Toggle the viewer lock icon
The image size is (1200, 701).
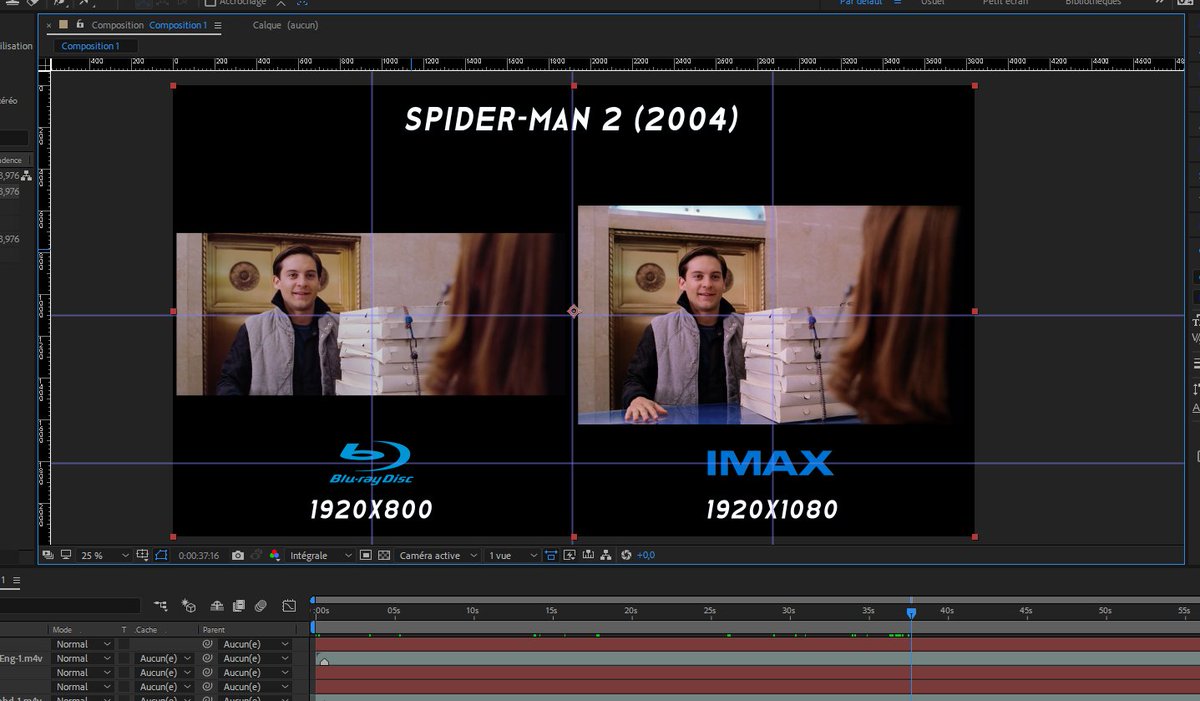[79, 24]
